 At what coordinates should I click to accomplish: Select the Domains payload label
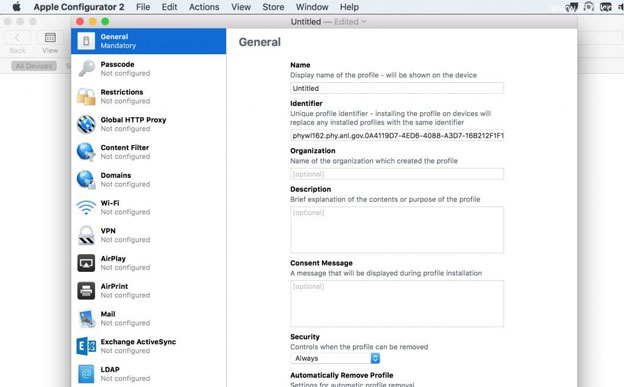click(x=116, y=175)
